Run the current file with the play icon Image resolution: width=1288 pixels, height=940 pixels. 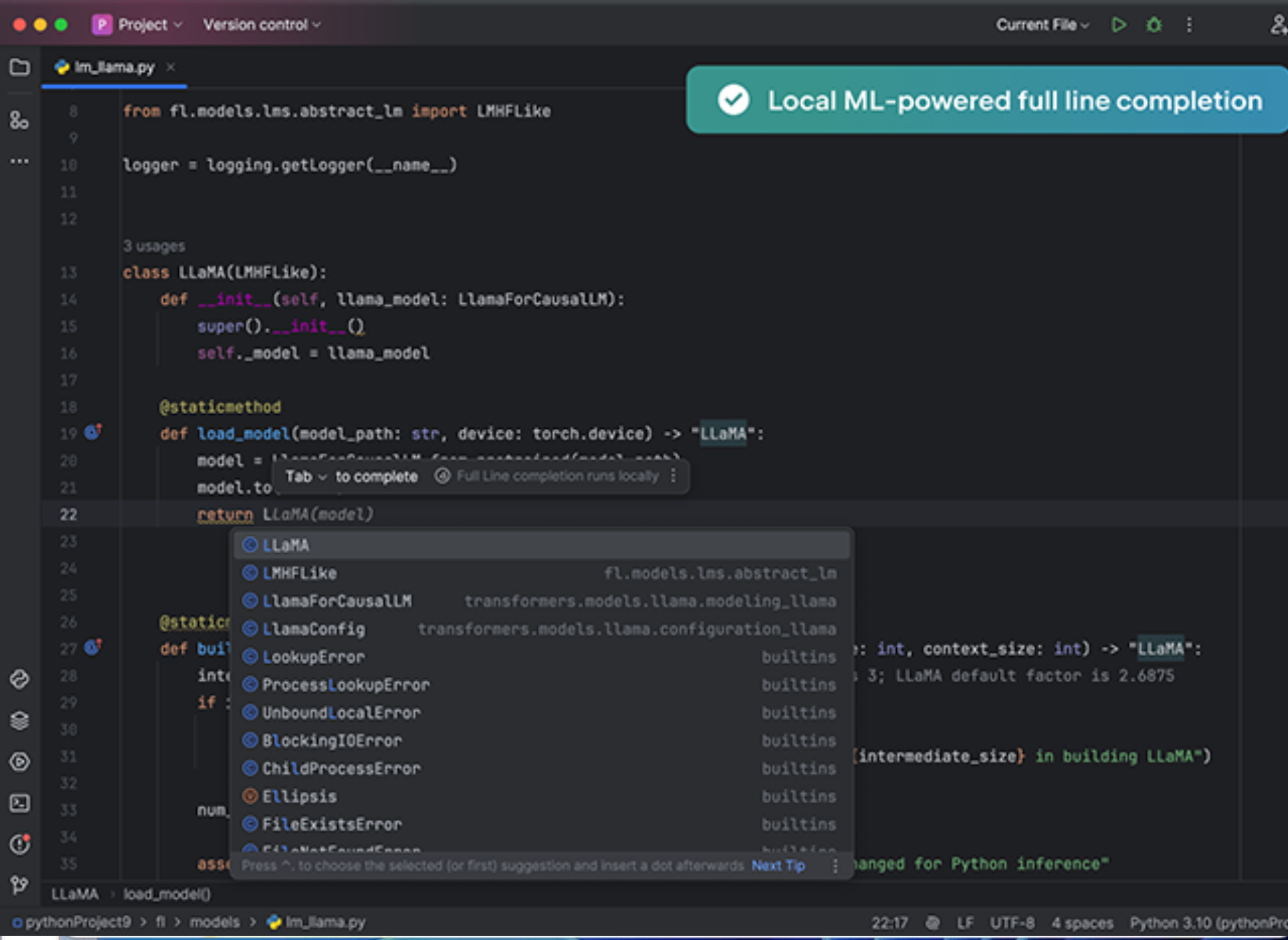coord(1118,25)
